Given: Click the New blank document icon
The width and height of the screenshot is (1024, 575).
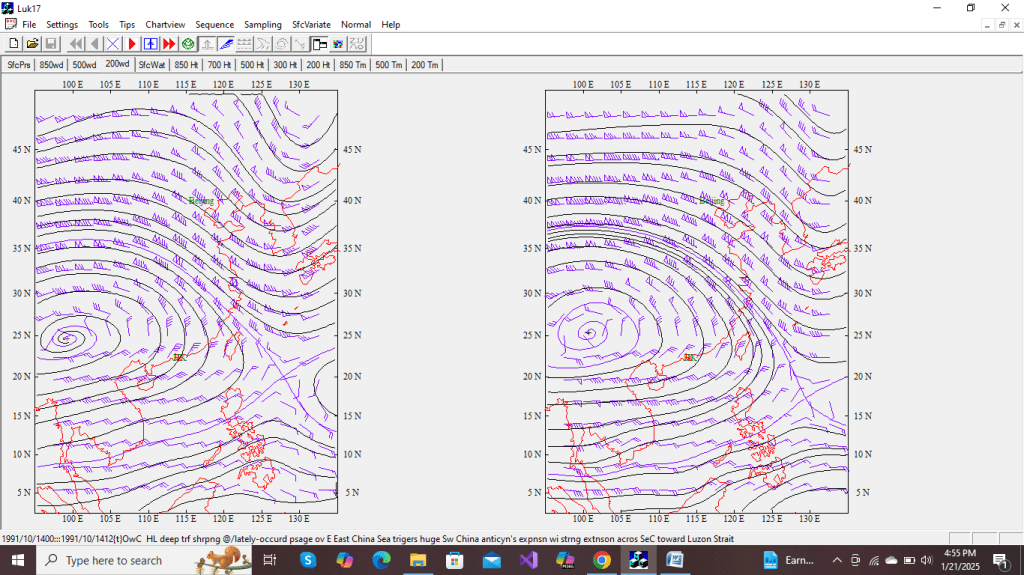Looking at the screenshot, I should 14,44.
